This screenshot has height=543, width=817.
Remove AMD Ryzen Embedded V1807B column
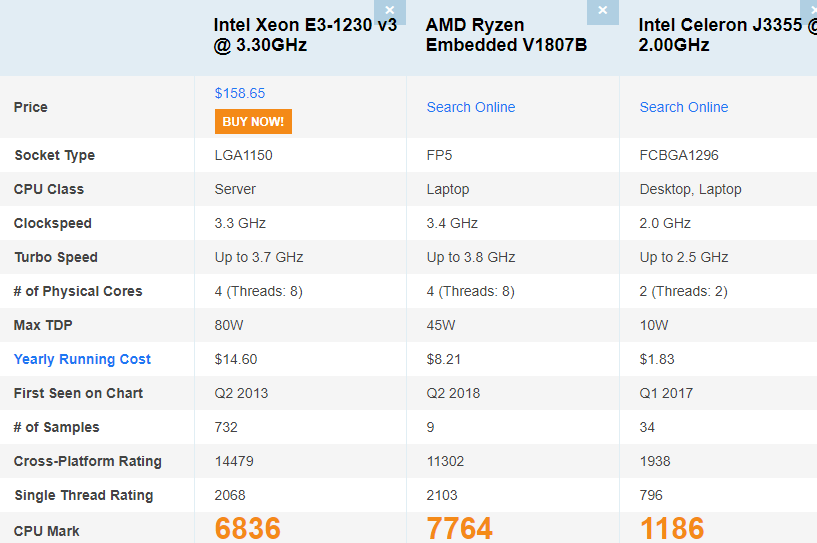coord(602,11)
